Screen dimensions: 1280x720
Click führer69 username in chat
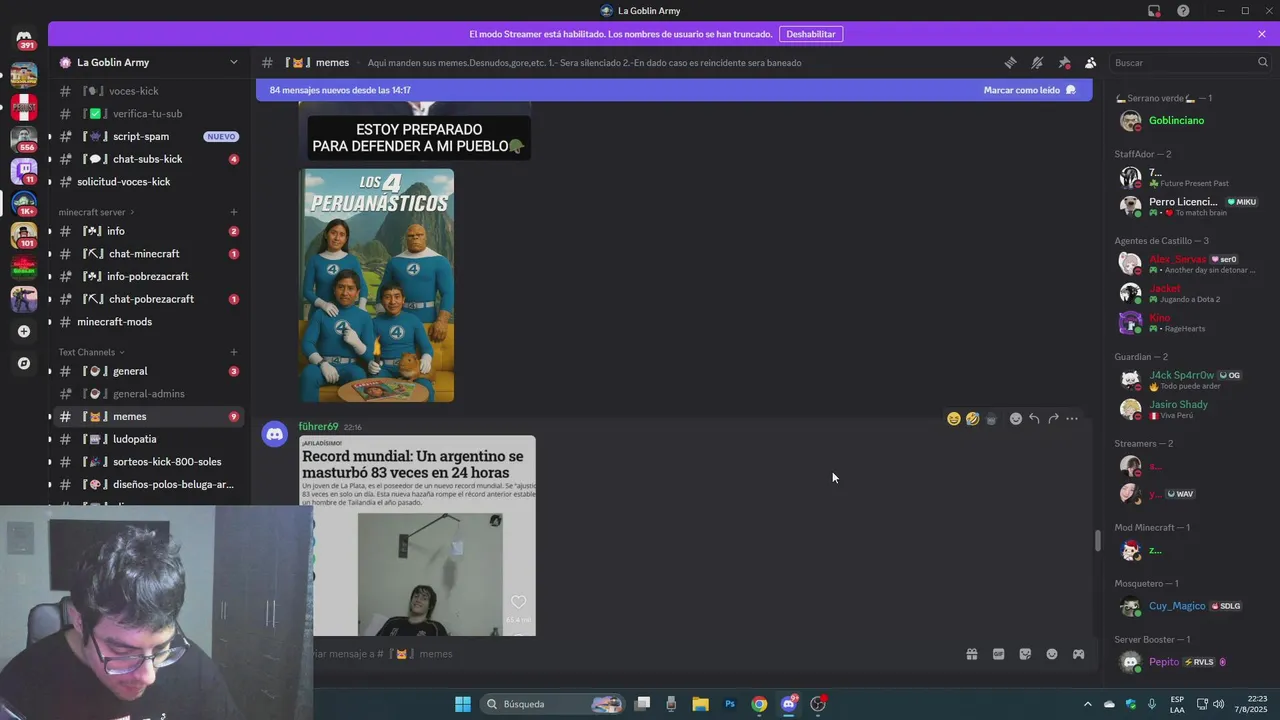tap(318, 426)
